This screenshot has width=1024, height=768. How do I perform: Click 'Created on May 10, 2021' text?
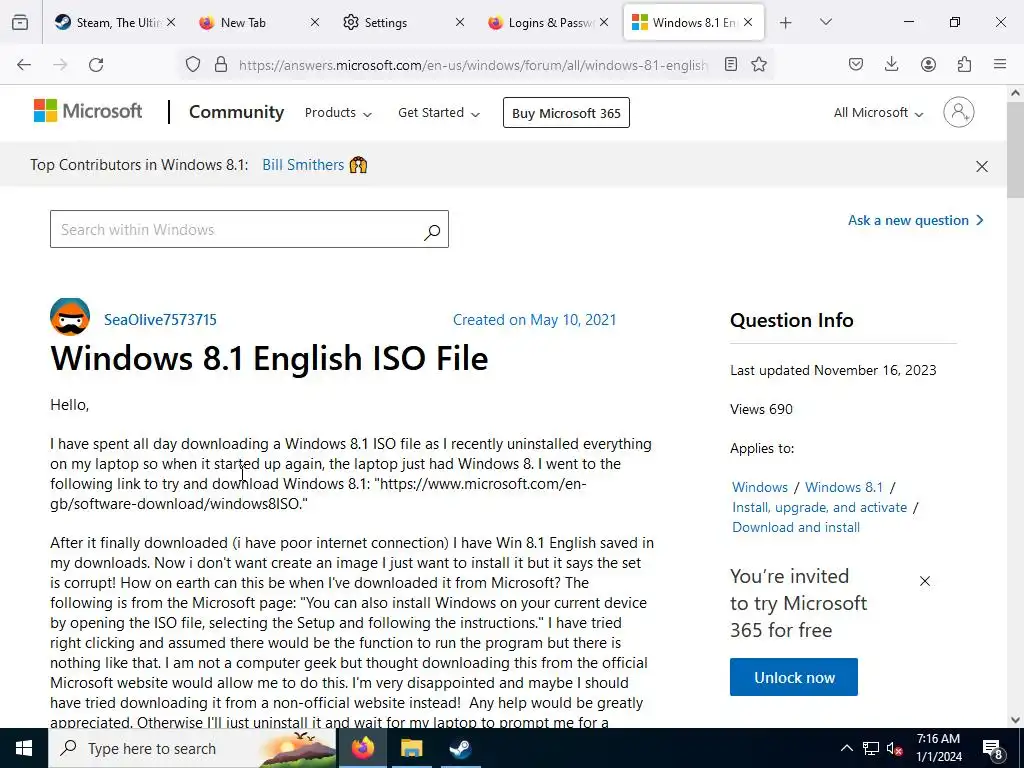click(534, 319)
